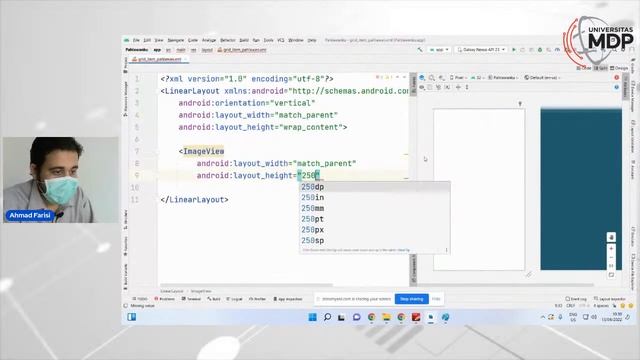Click the design zoom in plus button
This screenshot has width=640, height=360.
(x=611, y=249)
